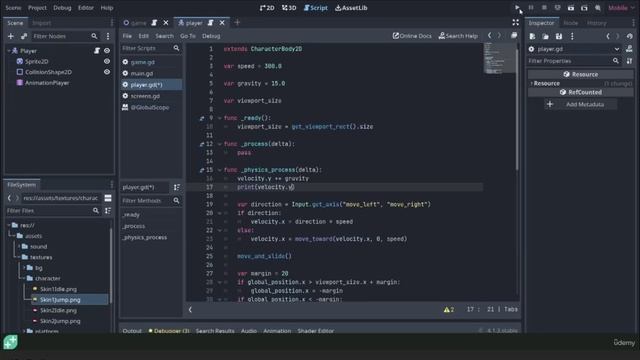This screenshot has height=360, width=640.
Task: Open the Scene menu
Action: (x=13, y=8)
